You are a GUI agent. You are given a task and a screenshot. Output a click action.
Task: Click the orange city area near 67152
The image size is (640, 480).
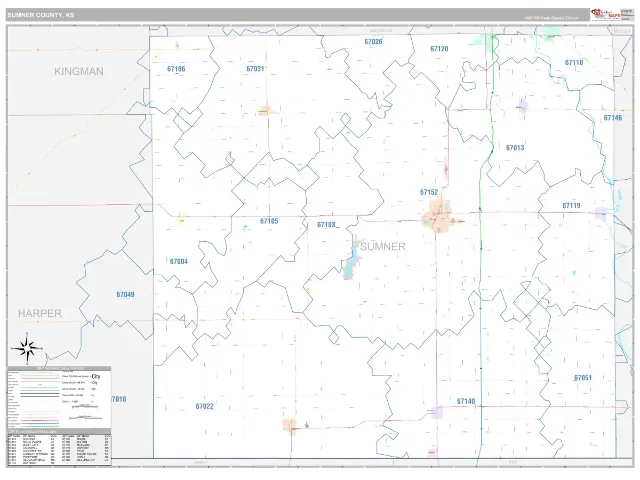pos(437,216)
